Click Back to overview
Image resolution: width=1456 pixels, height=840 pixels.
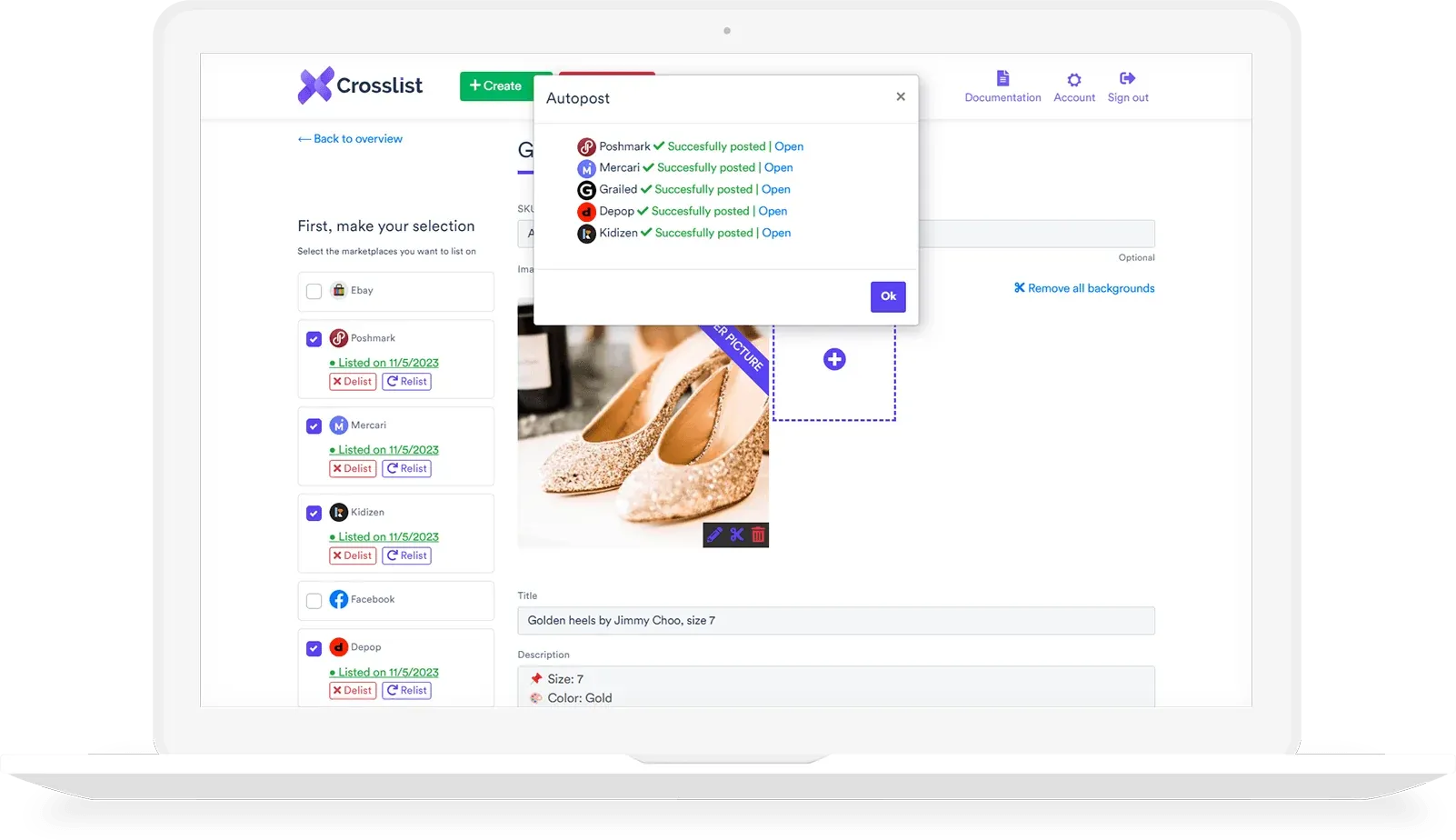pyautogui.click(x=349, y=138)
